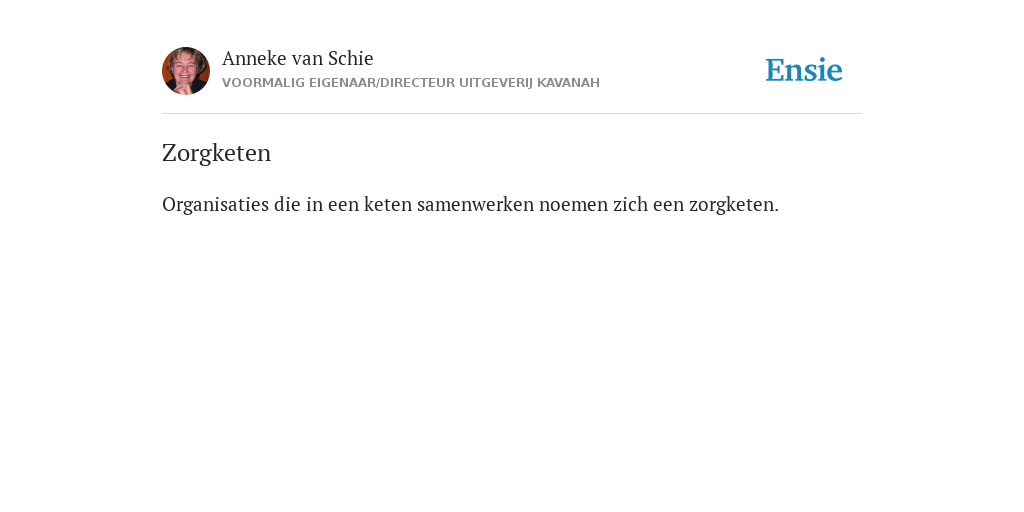This screenshot has height=512, width=1024.
Task: Click the word UITGEVERIJ in subtitle
Action: point(496,83)
